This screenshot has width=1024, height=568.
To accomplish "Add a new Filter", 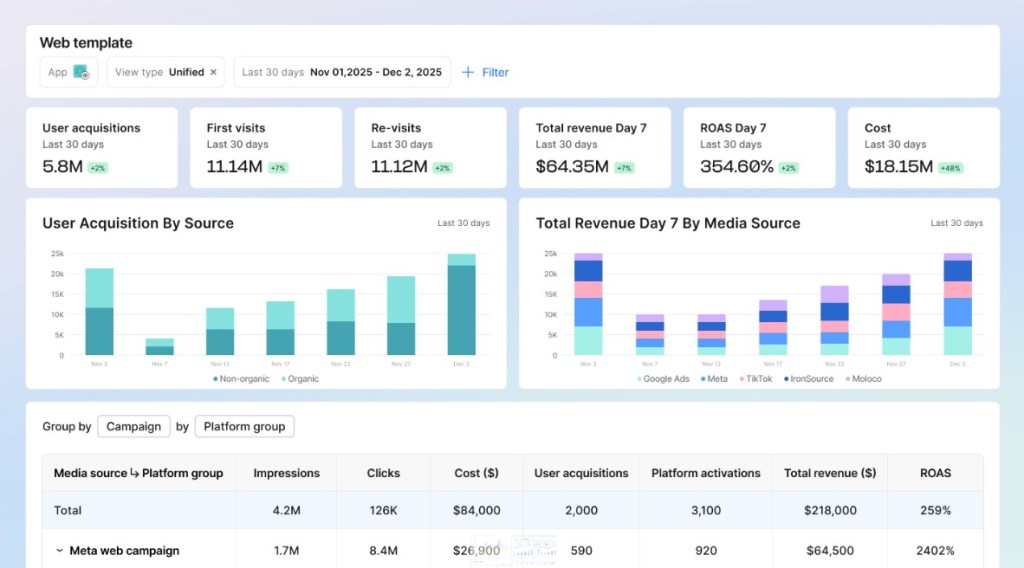I will point(485,72).
